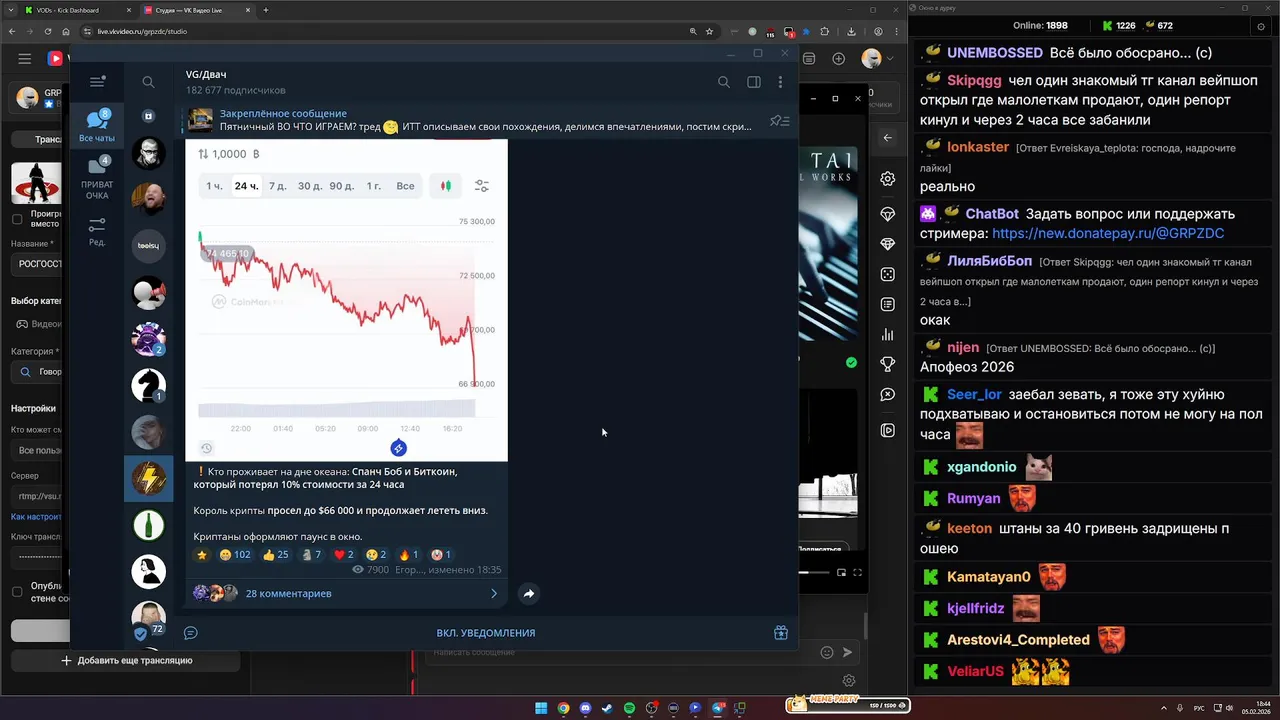Search within VG/Двач channel
Viewport: 1280px width, 720px height.
click(x=724, y=82)
